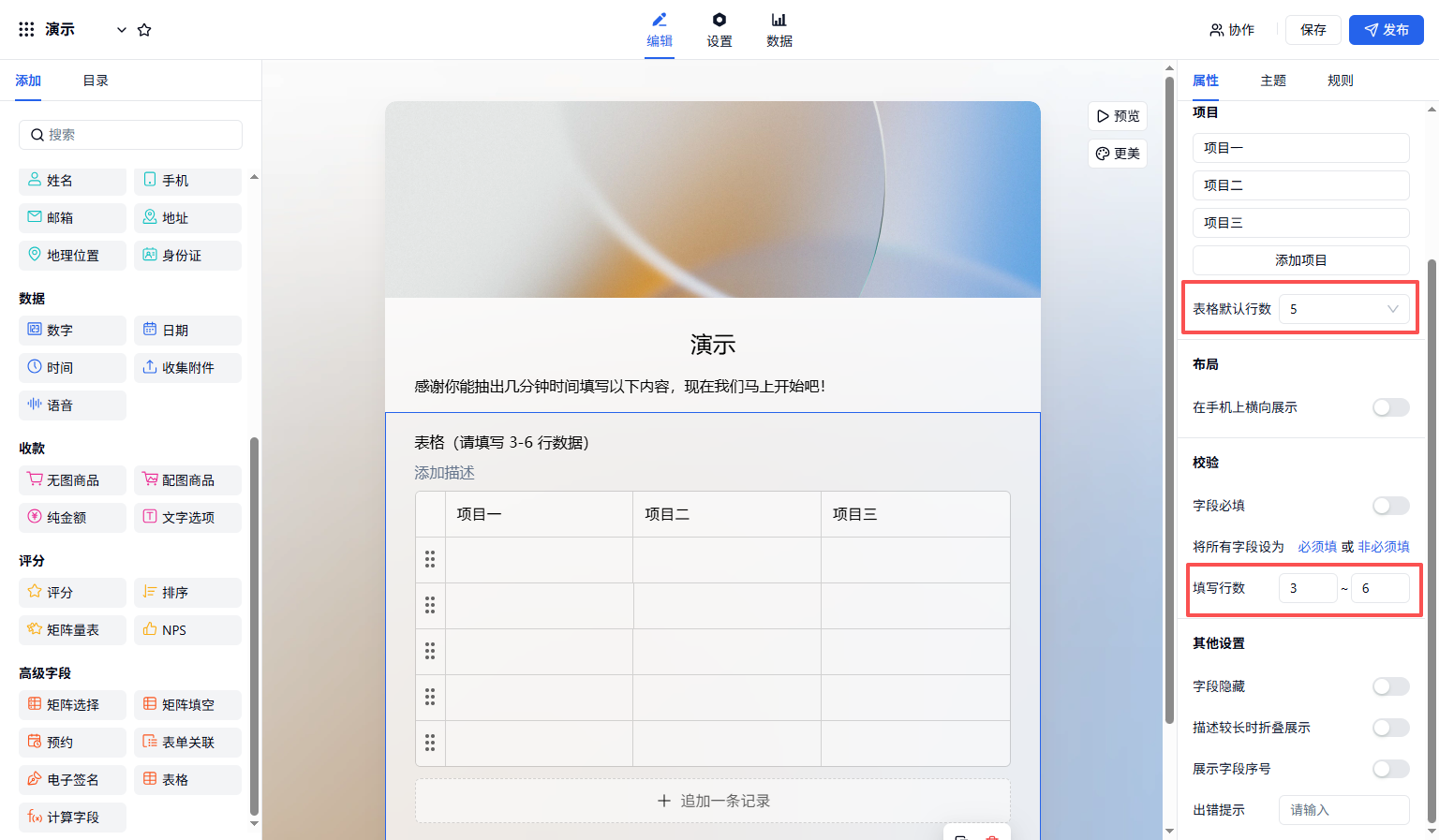1439x840 pixels.
Task: Click drag handle of first table row
Action: [x=430, y=559]
